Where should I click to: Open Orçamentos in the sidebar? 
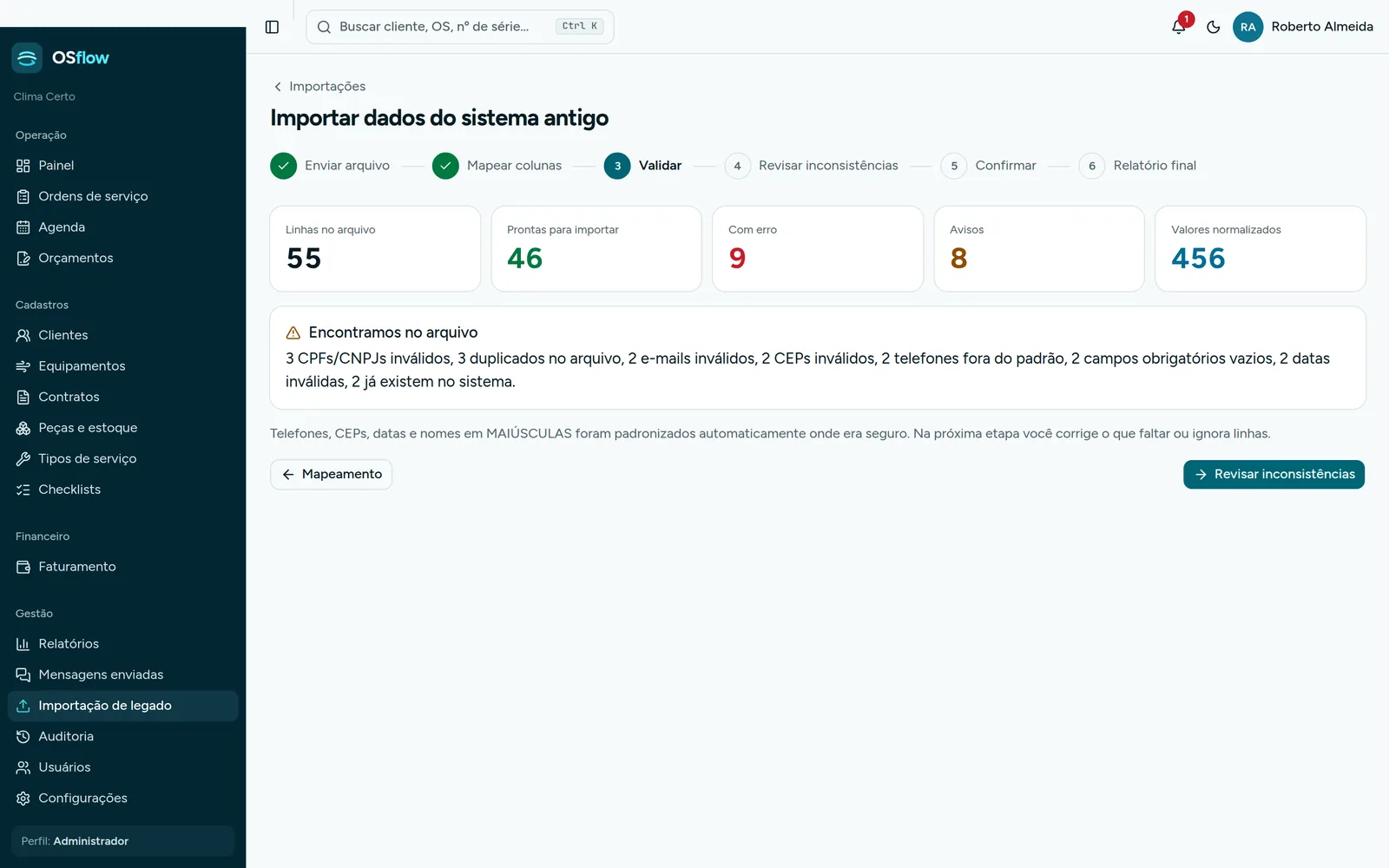122,258
